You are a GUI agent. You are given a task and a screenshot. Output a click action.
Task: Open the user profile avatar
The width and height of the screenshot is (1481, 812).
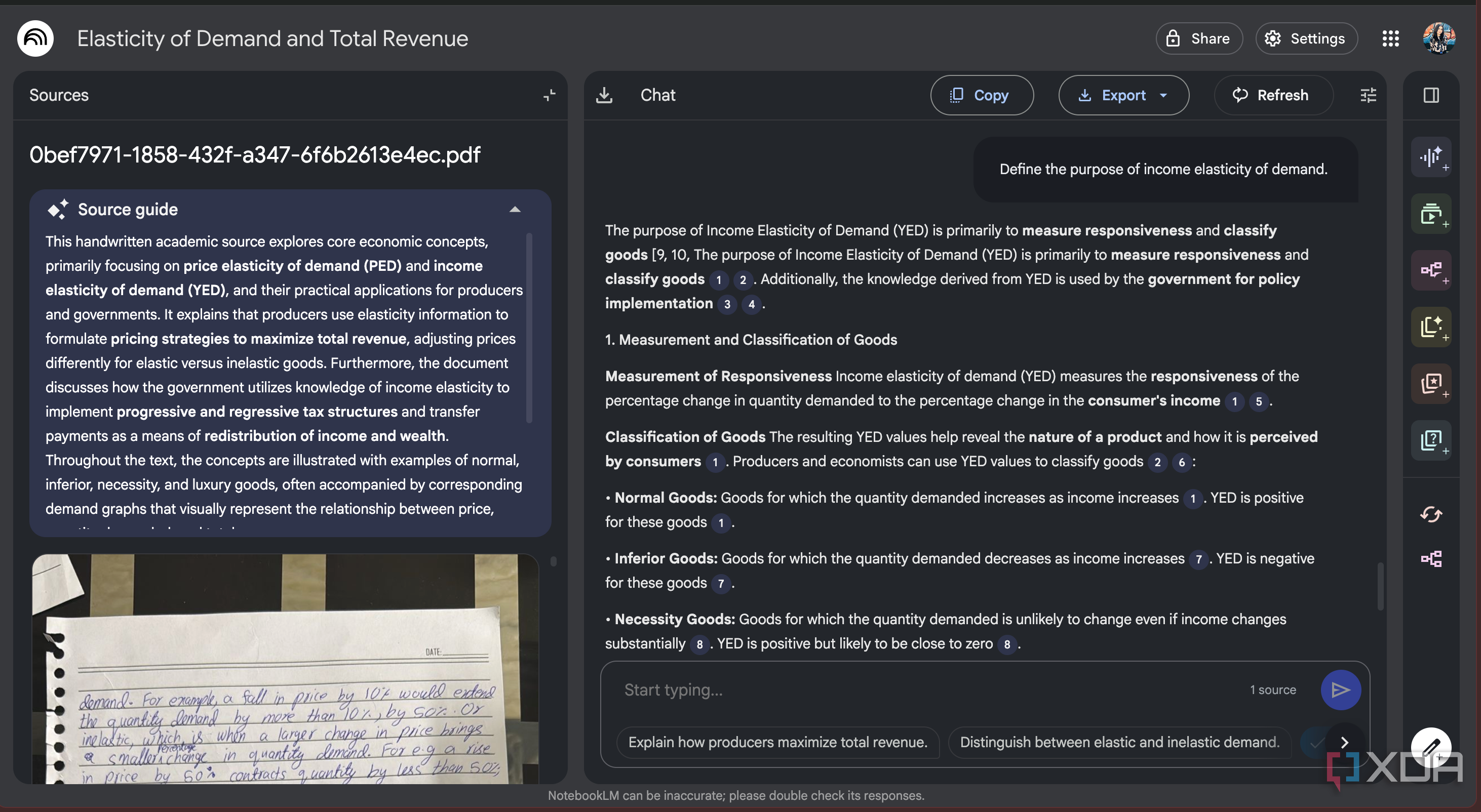coord(1439,38)
